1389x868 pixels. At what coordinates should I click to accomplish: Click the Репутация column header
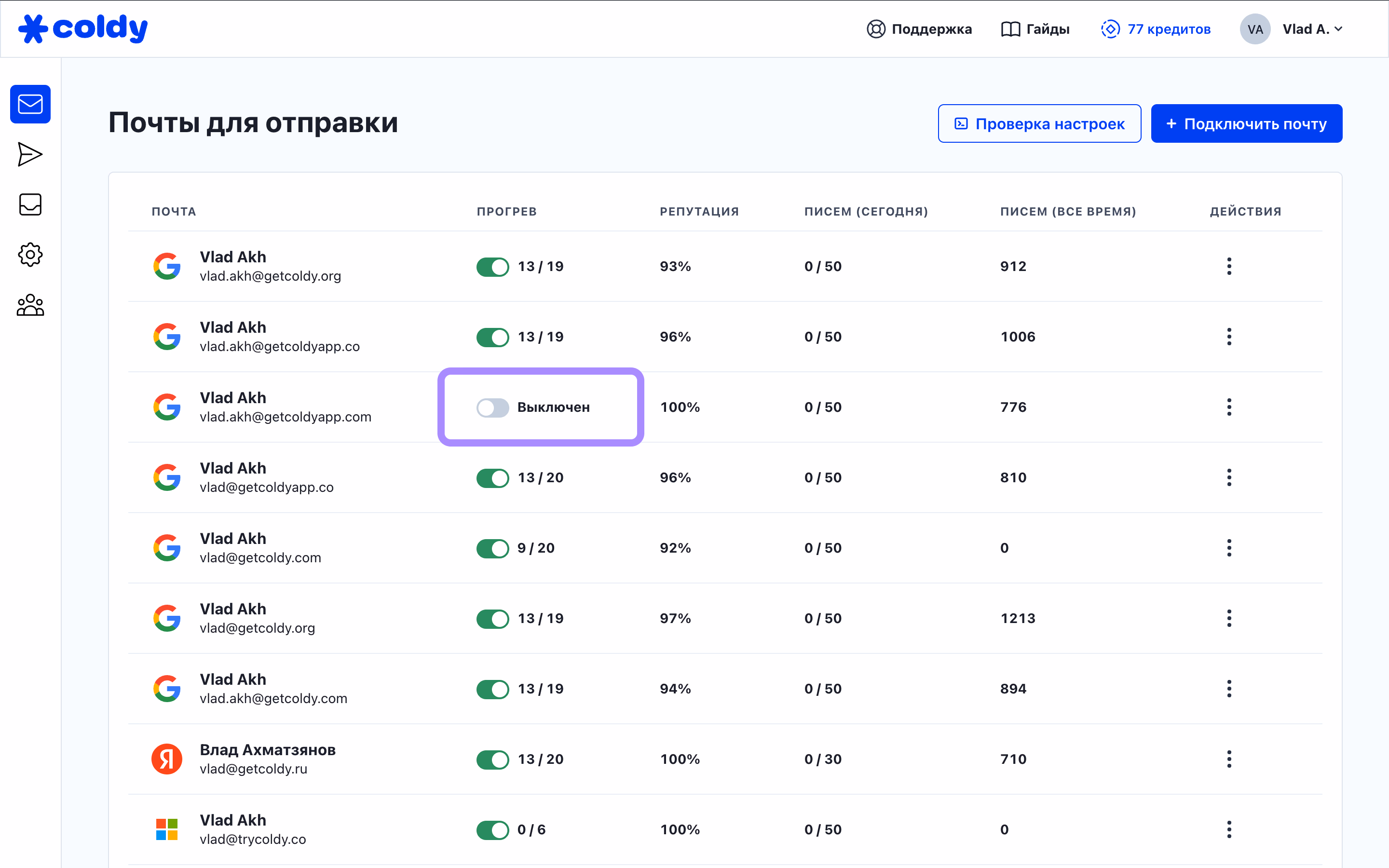click(699, 211)
